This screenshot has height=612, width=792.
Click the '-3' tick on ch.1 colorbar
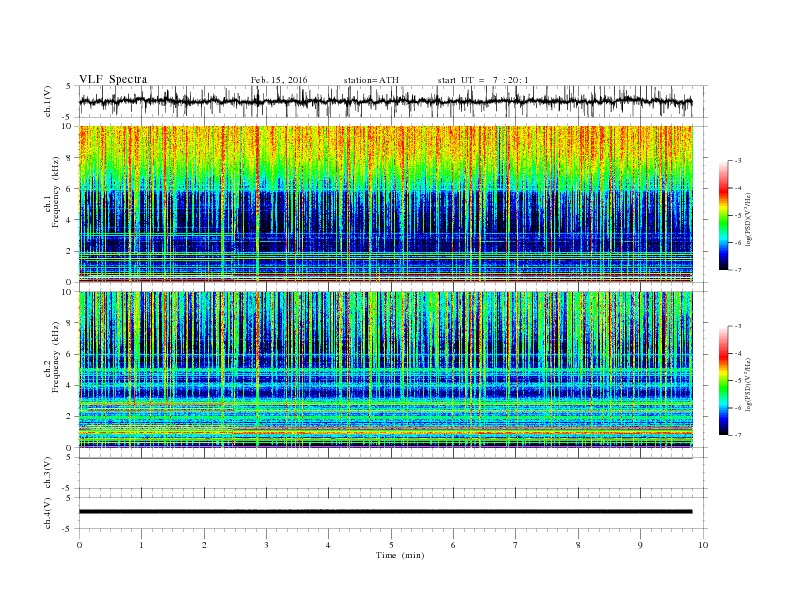click(x=738, y=161)
